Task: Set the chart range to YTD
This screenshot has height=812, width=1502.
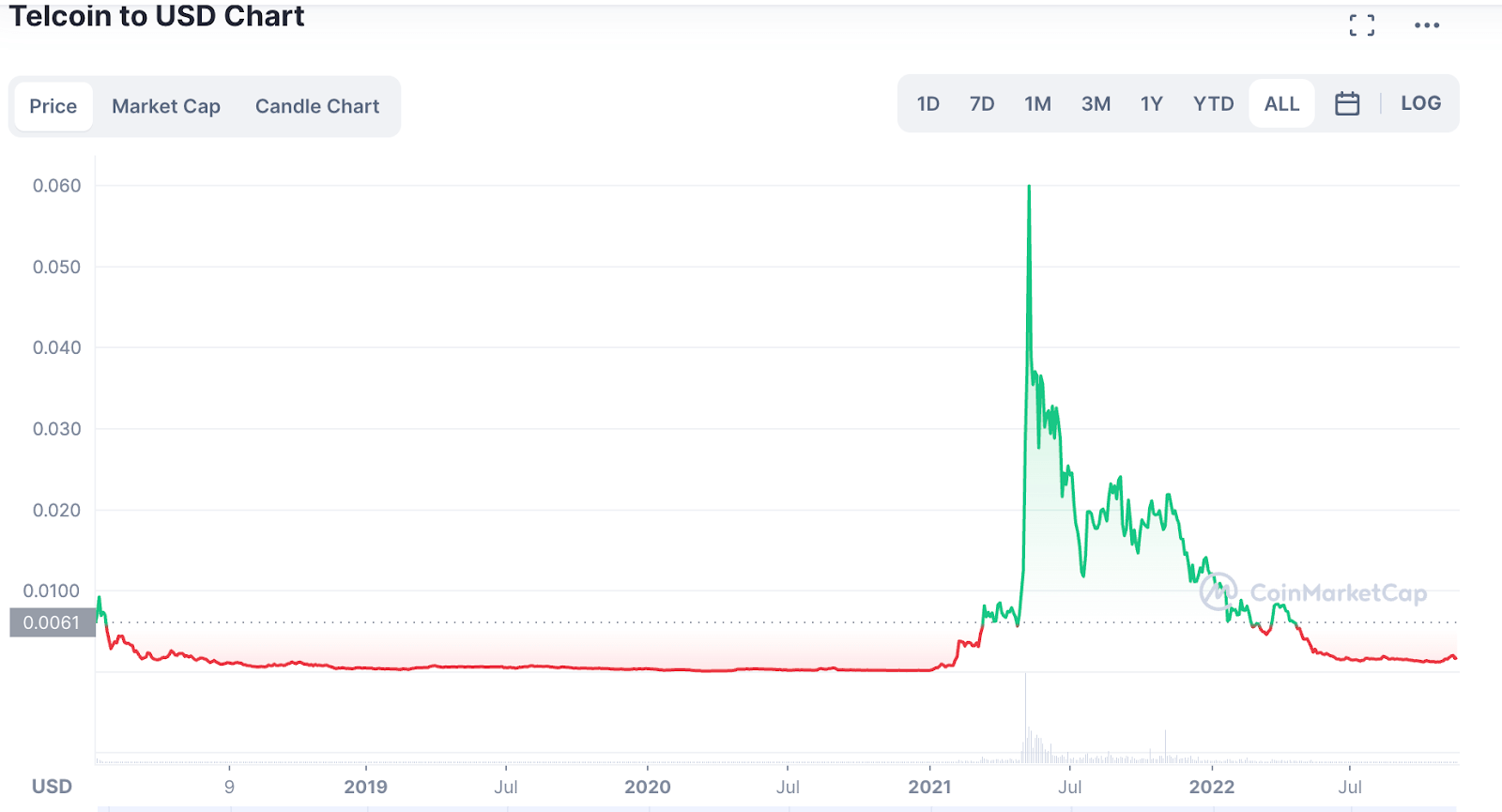Action: click(x=1213, y=104)
